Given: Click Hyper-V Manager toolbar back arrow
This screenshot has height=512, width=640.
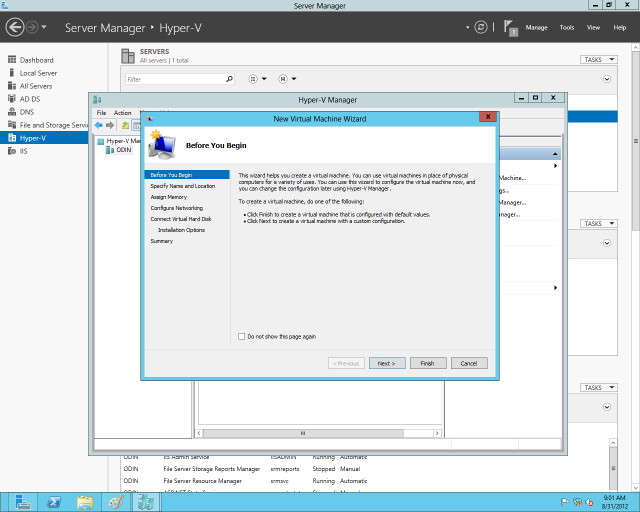Looking at the screenshot, I should pos(98,125).
